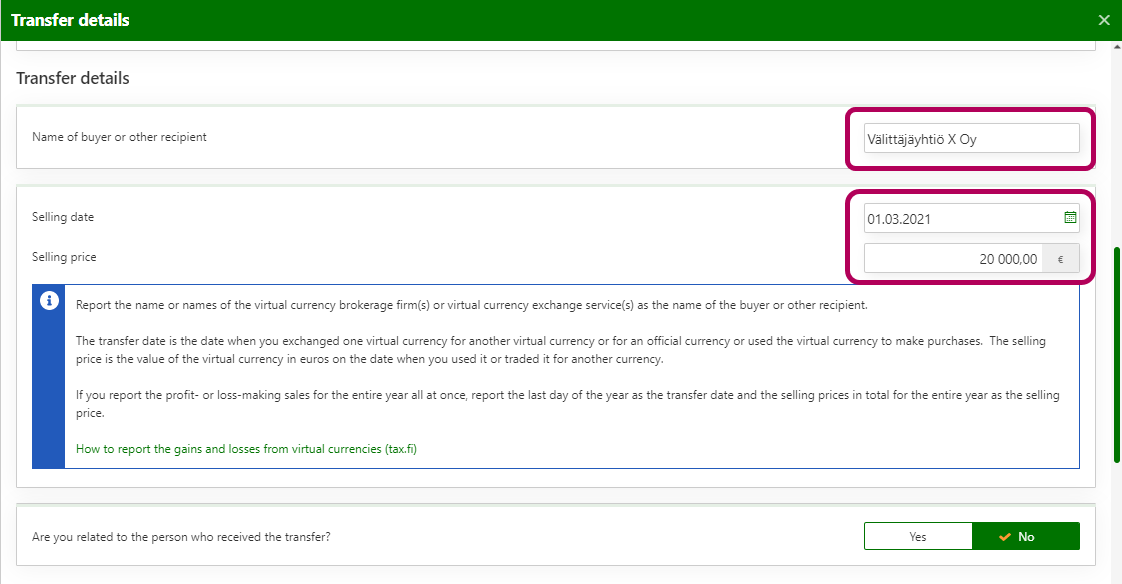Click the 'Are you related' question text

pyautogui.click(x=181, y=537)
